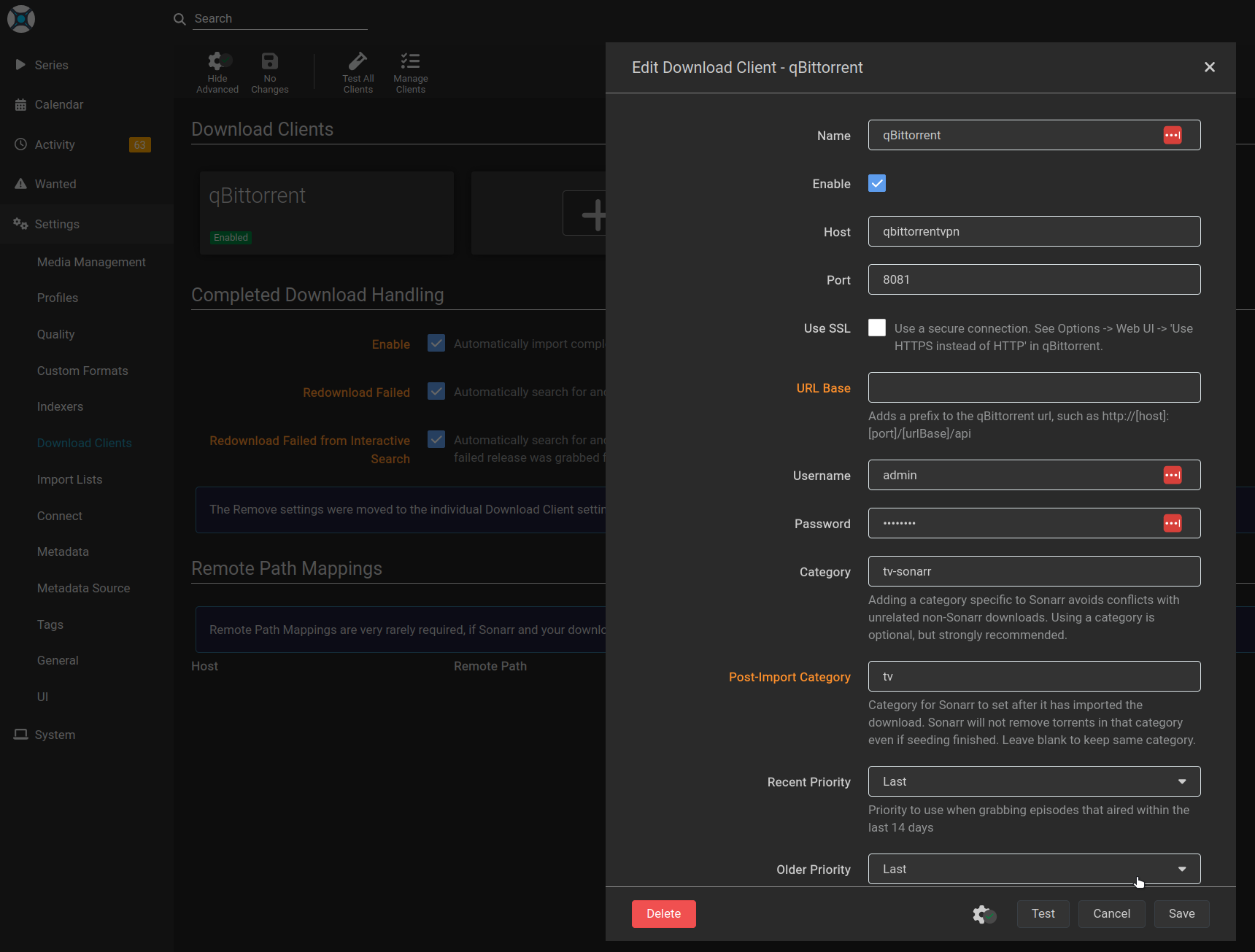Click the Host input field
This screenshot has height=952, width=1255.
1034,231
